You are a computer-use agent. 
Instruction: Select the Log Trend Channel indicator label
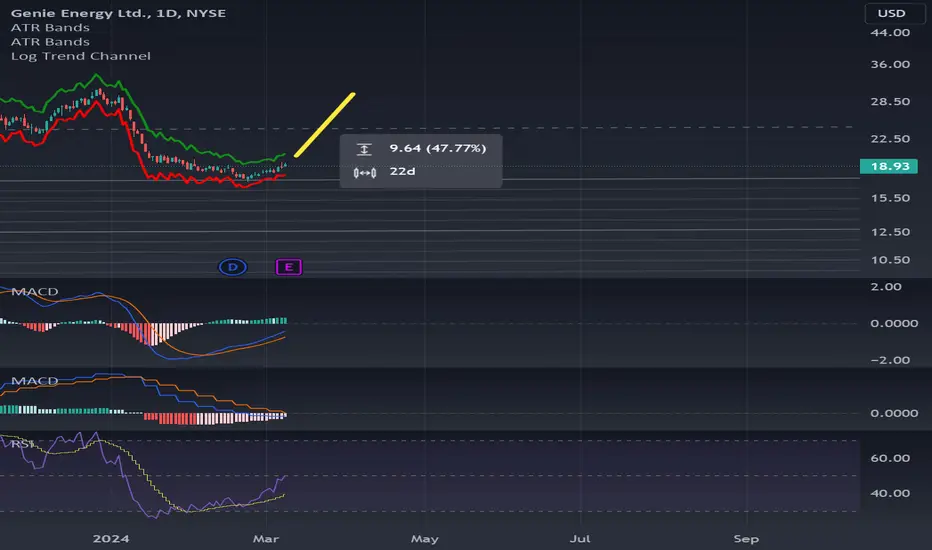pyautogui.click(x=81, y=56)
